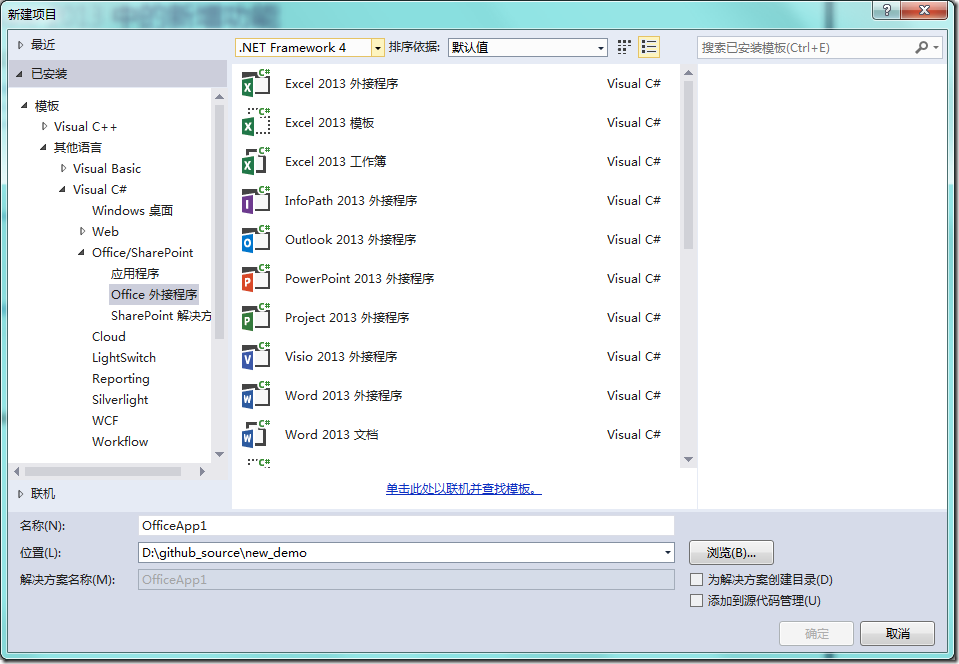Select Reporting in template tree

click(x=120, y=378)
